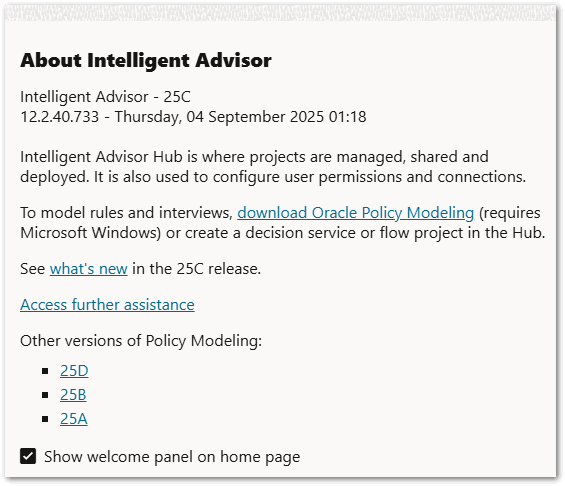Click the 12.2.40.733 build number
Image resolution: width=565 pixels, height=486 pixels.
(x=59, y=117)
